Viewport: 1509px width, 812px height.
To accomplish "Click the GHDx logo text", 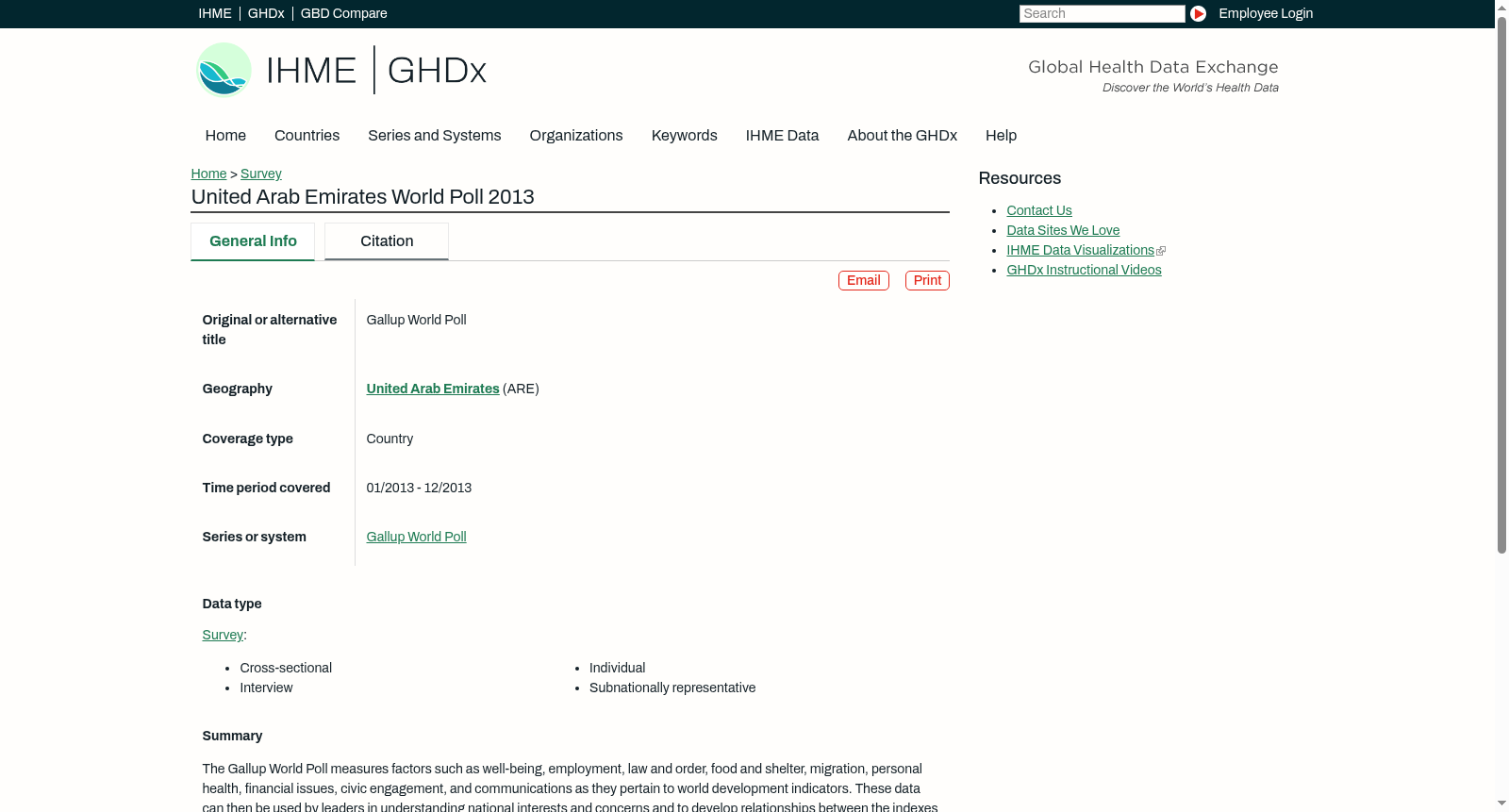I will click(x=437, y=71).
